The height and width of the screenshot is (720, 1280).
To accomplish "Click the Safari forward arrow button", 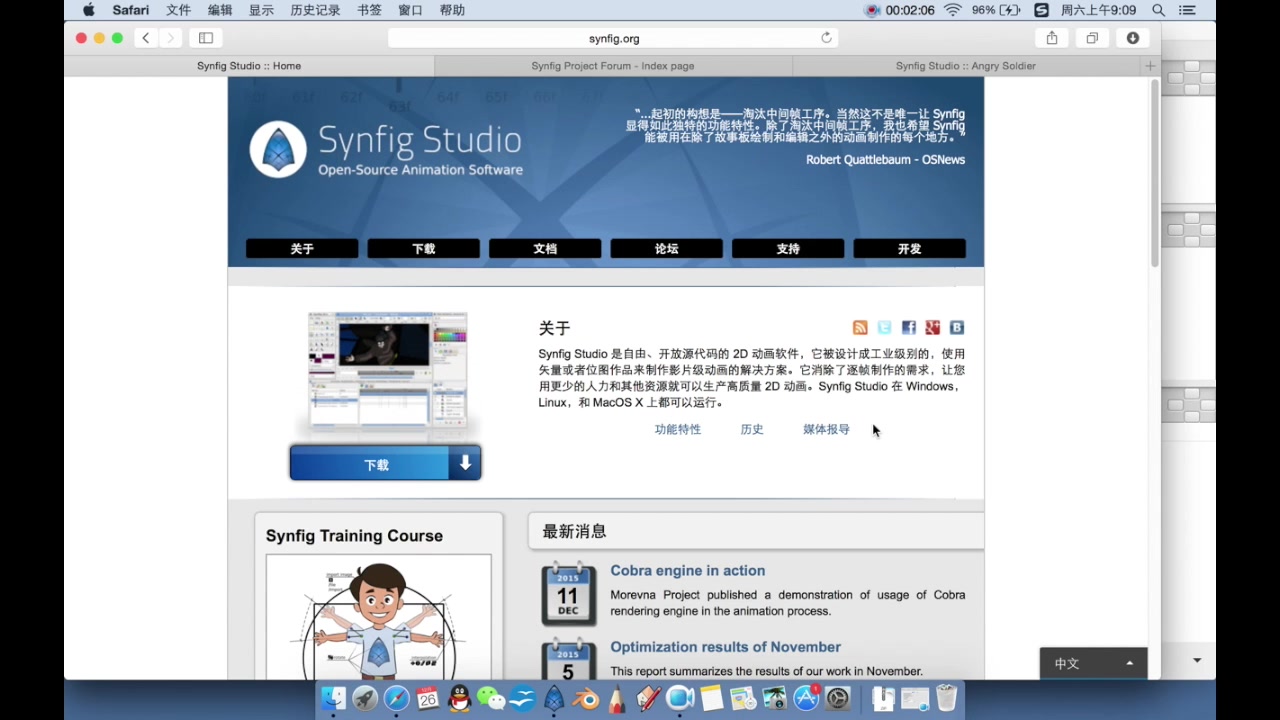I will [x=171, y=38].
